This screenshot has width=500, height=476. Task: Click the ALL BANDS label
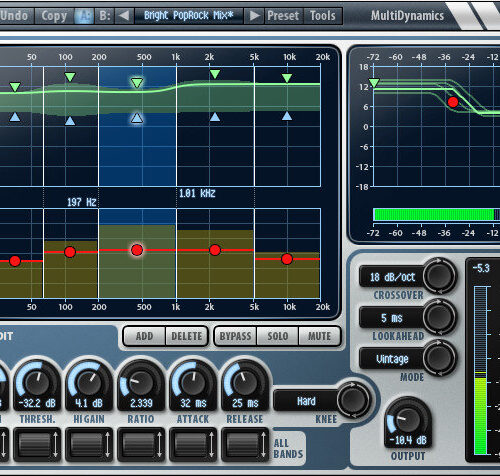[x=288, y=449]
